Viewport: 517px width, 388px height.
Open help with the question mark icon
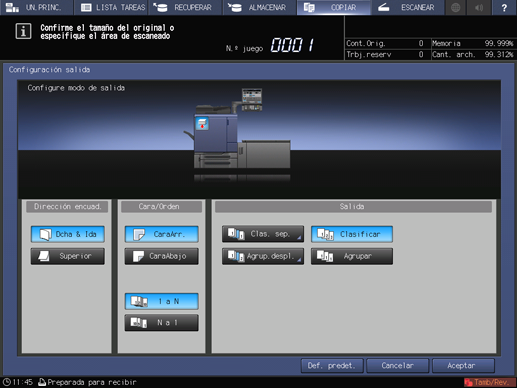[504, 7]
